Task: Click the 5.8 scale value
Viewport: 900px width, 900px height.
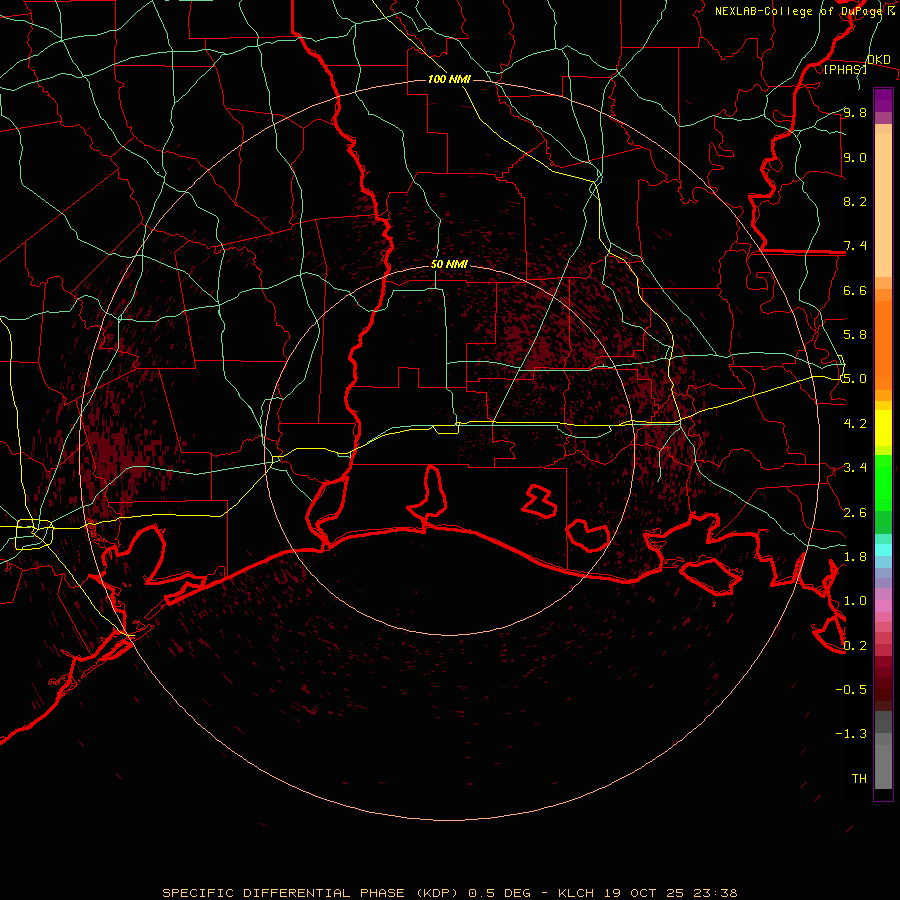Action: [x=855, y=335]
